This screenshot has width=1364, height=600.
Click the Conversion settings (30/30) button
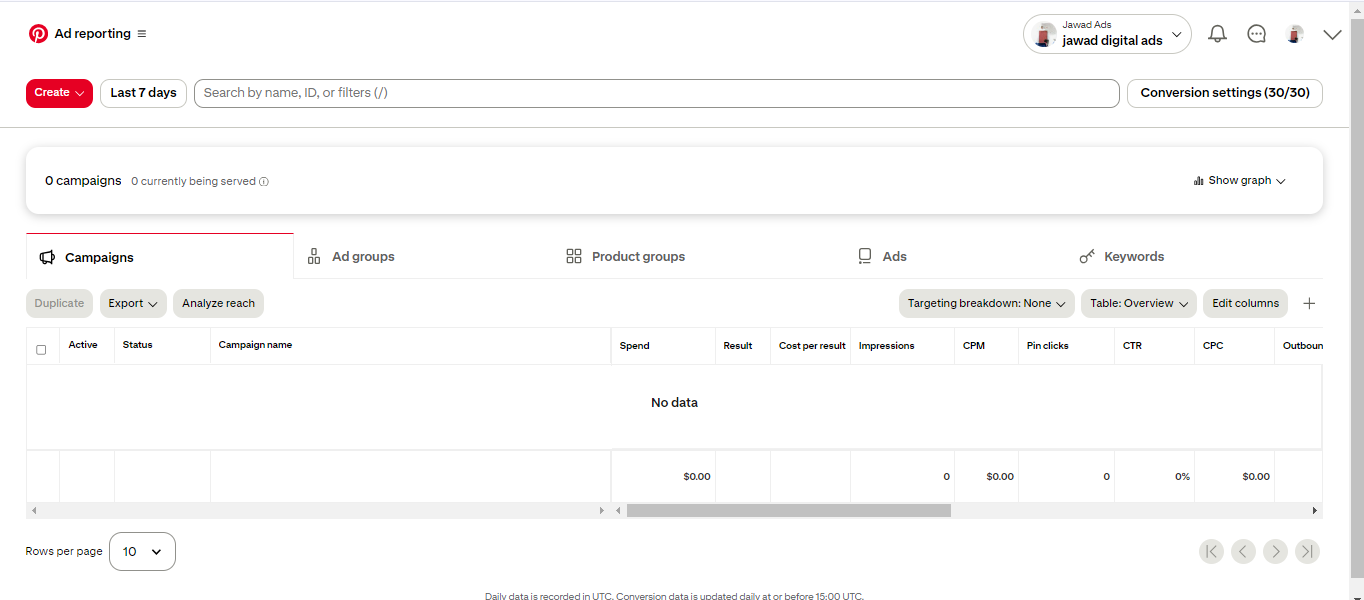(1224, 93)
